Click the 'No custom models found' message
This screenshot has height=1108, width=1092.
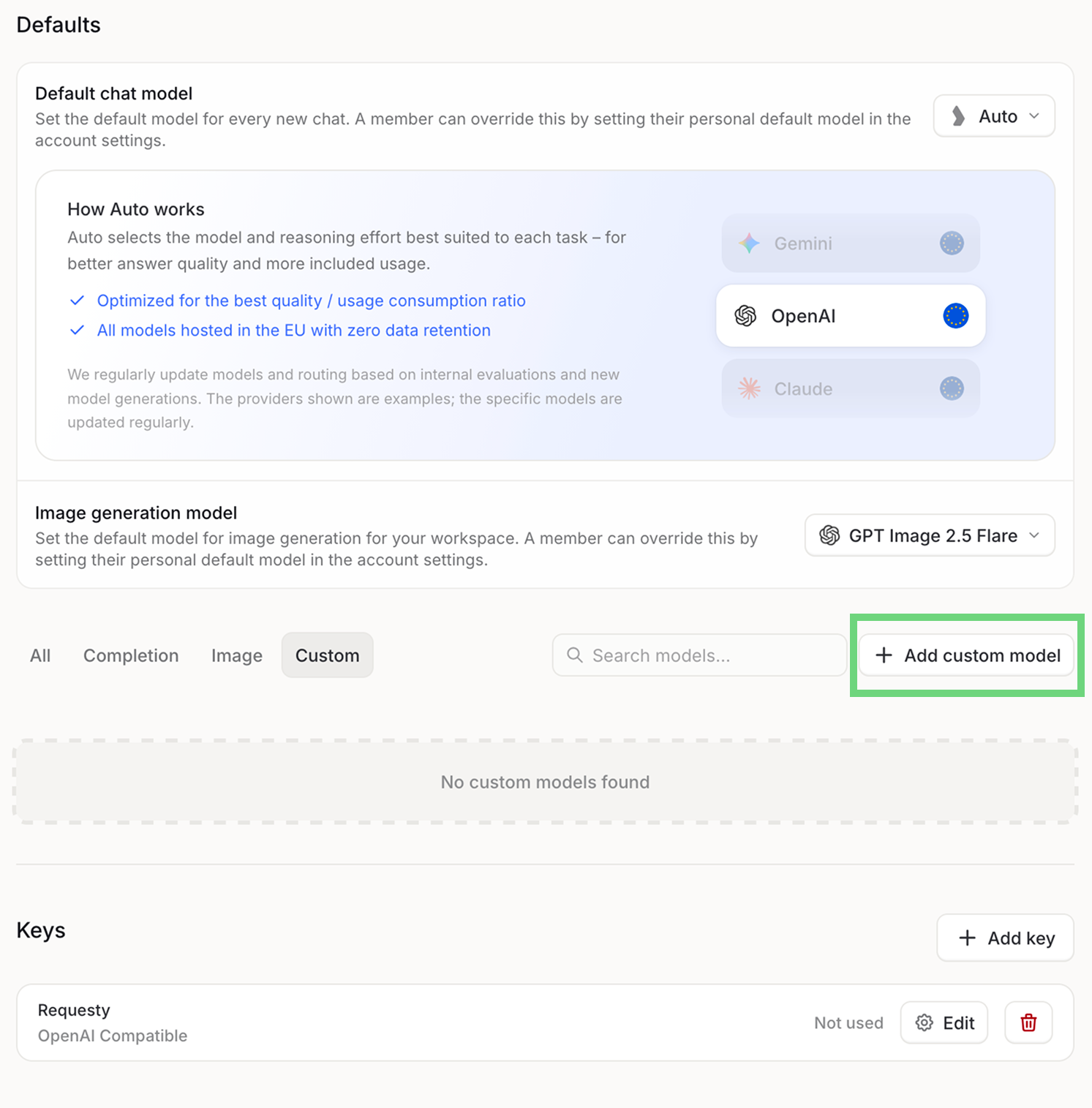click(x=545, y=782)
